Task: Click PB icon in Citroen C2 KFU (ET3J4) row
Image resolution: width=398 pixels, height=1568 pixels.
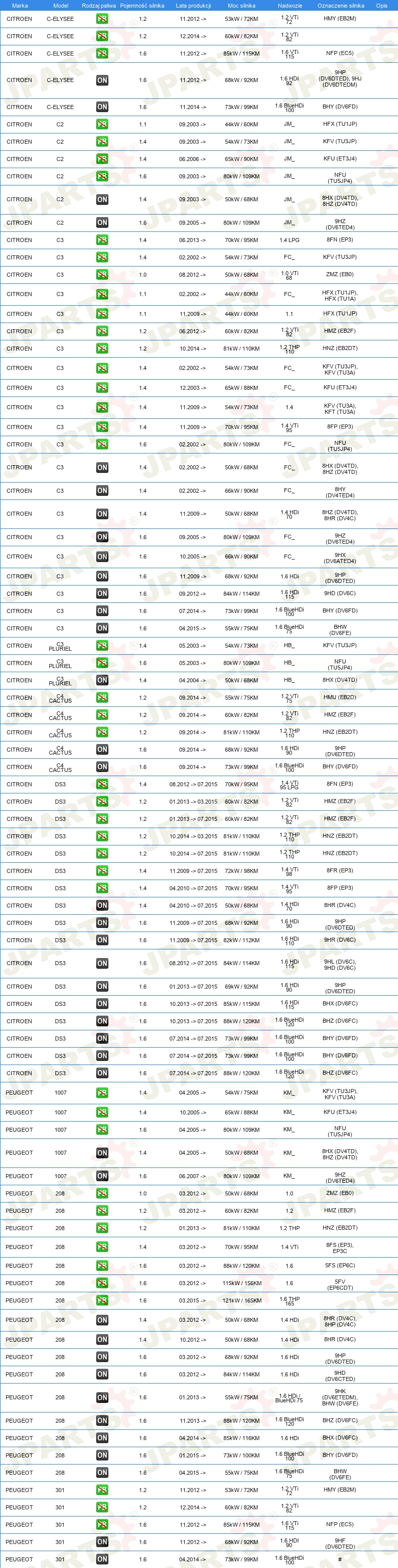Action: click(102, 159)
